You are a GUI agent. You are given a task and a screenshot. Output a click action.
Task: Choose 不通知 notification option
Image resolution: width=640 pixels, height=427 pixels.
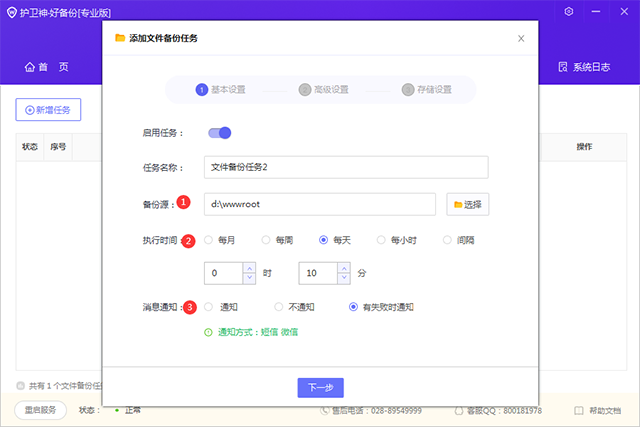click(x=278, y=307)
